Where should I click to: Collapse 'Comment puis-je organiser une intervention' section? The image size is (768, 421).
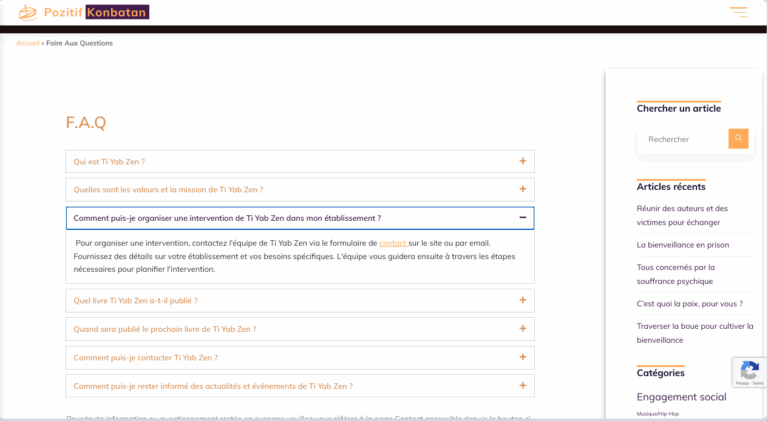pos(227,218)
